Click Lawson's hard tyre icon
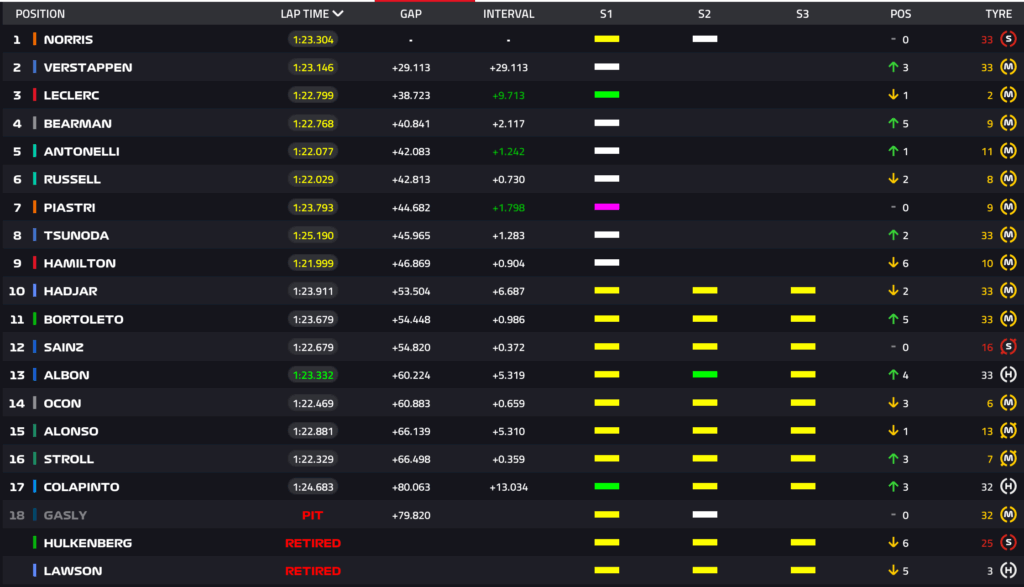 [1008, 571]
